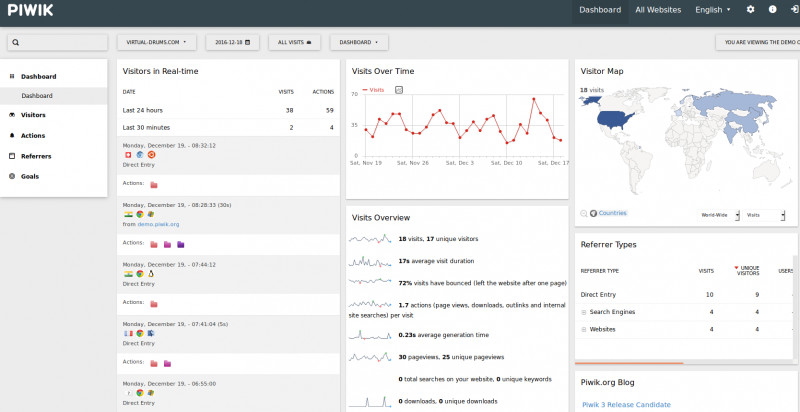Image resolution: width=800 pixels, height=412 pixels.
Task: Open the VIRTUAL-DRUMS.COM website selector
Action: click(x=157, y=42)
